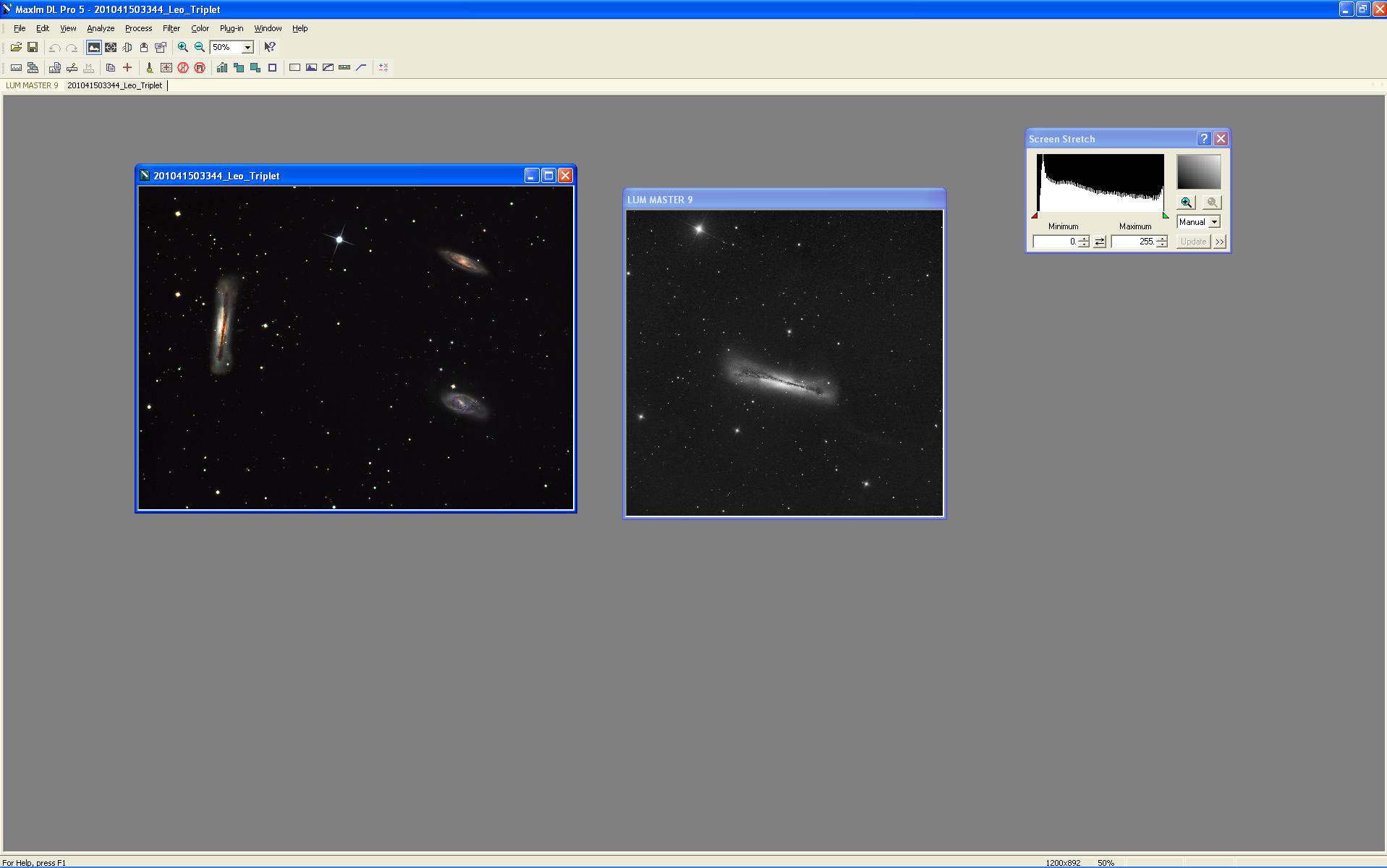Image resolution: width=1387 pixels, height=868 pixels.
Task: Click the gray gradient stretch preview box
Action: 1199,172
